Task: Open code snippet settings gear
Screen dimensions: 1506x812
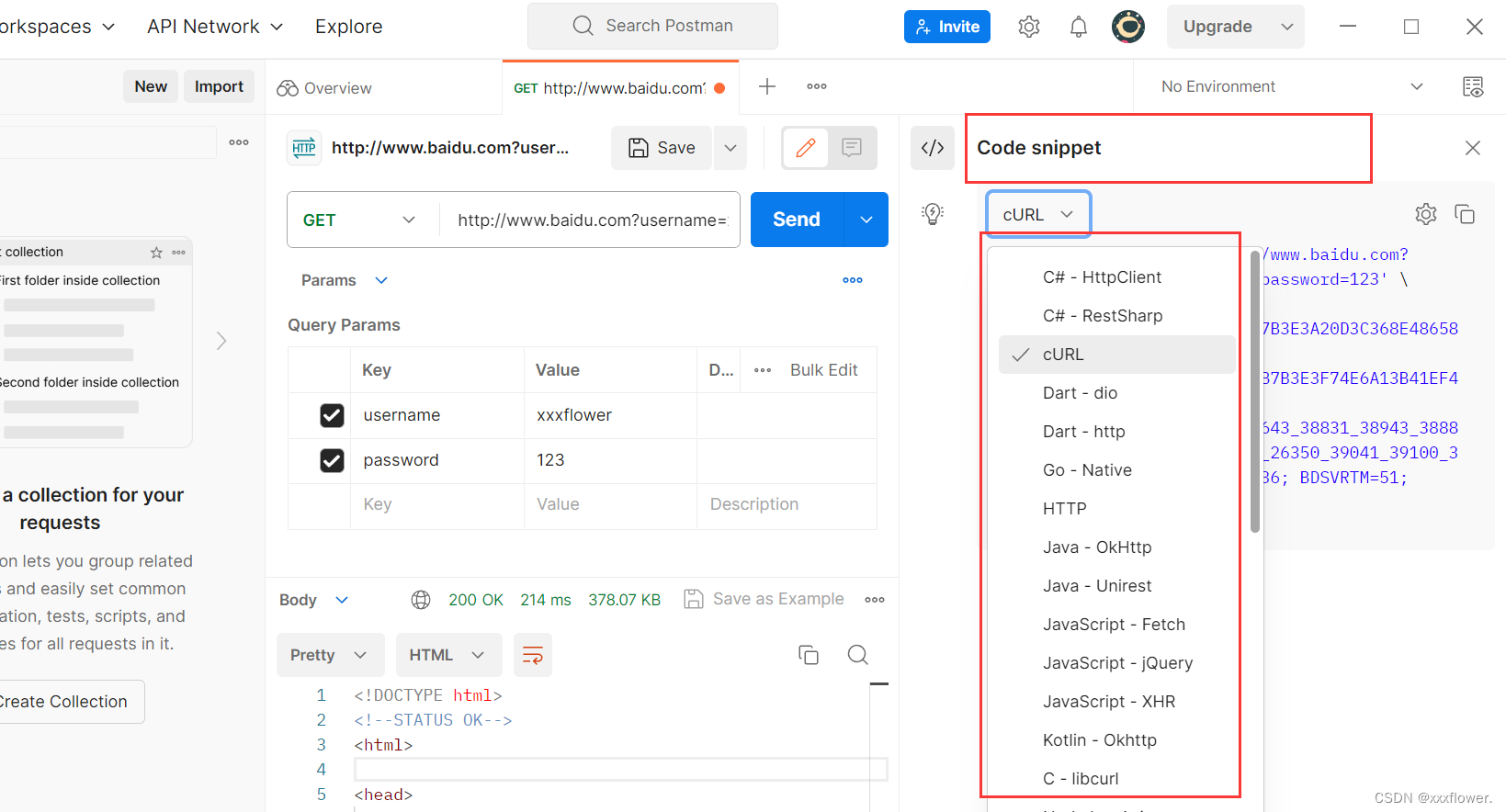Action: click(x=1426, y=214)
